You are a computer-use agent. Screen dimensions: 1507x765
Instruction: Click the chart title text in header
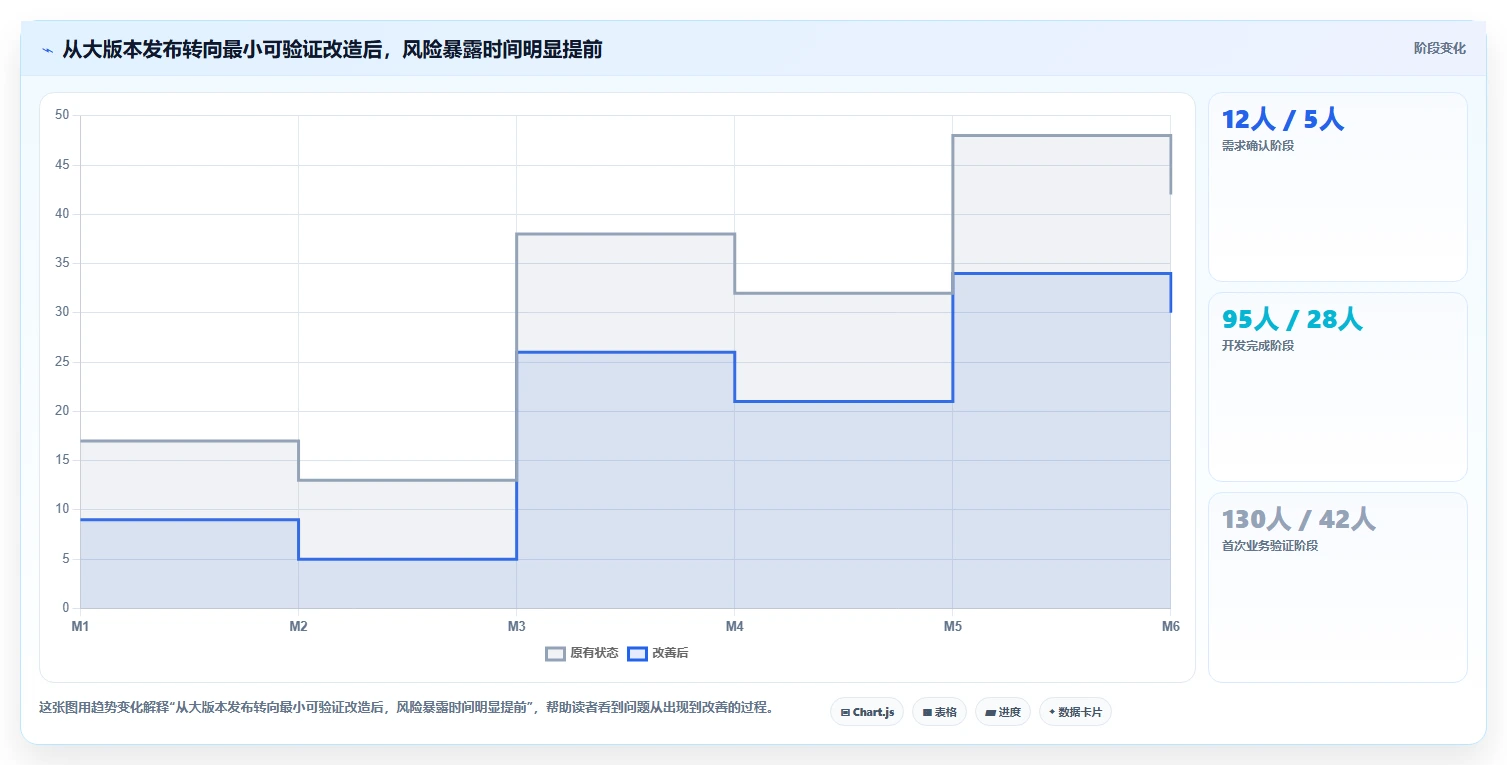pos(332,49)
